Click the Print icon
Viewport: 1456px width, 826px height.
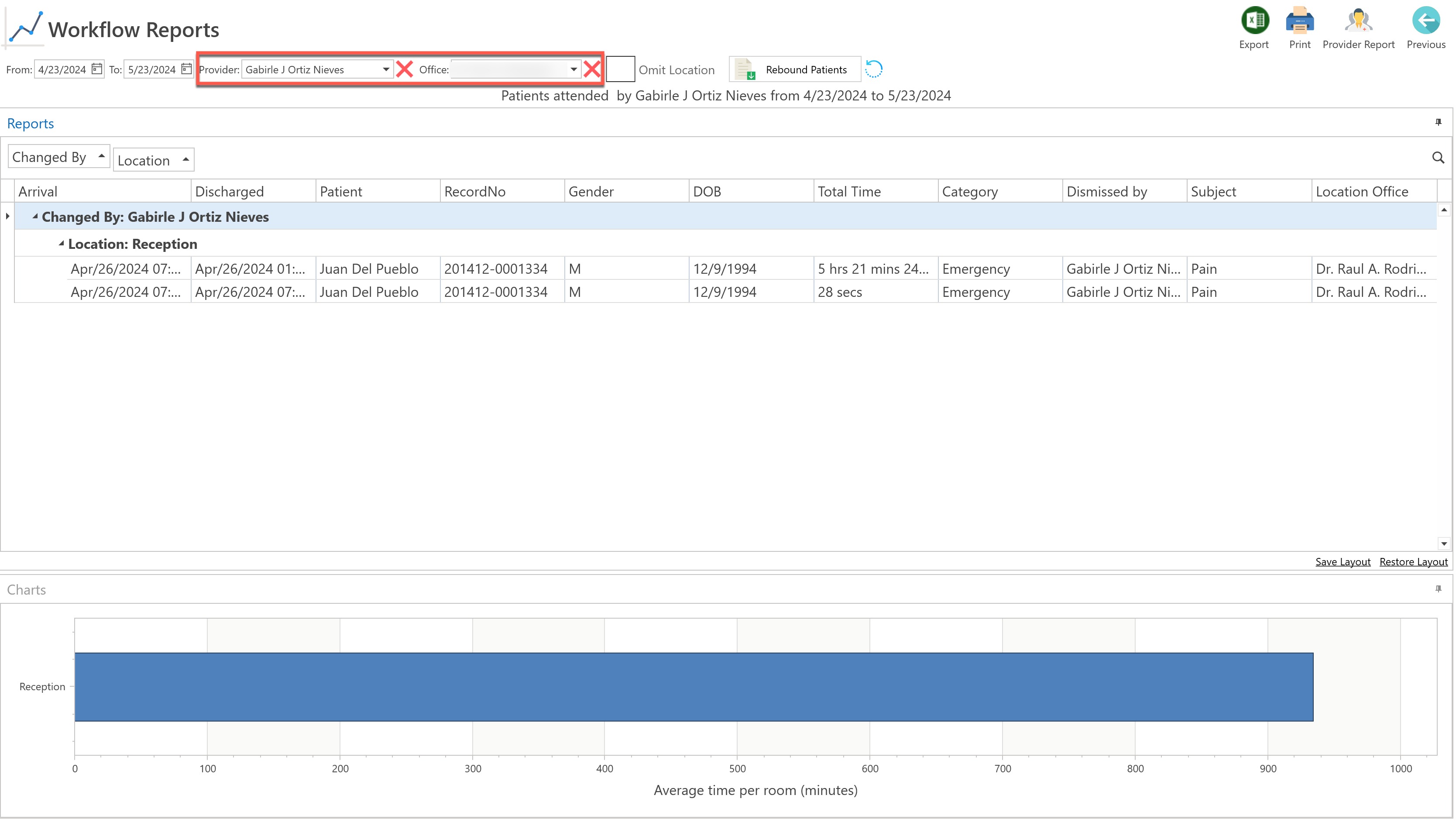click(1299, 21)
